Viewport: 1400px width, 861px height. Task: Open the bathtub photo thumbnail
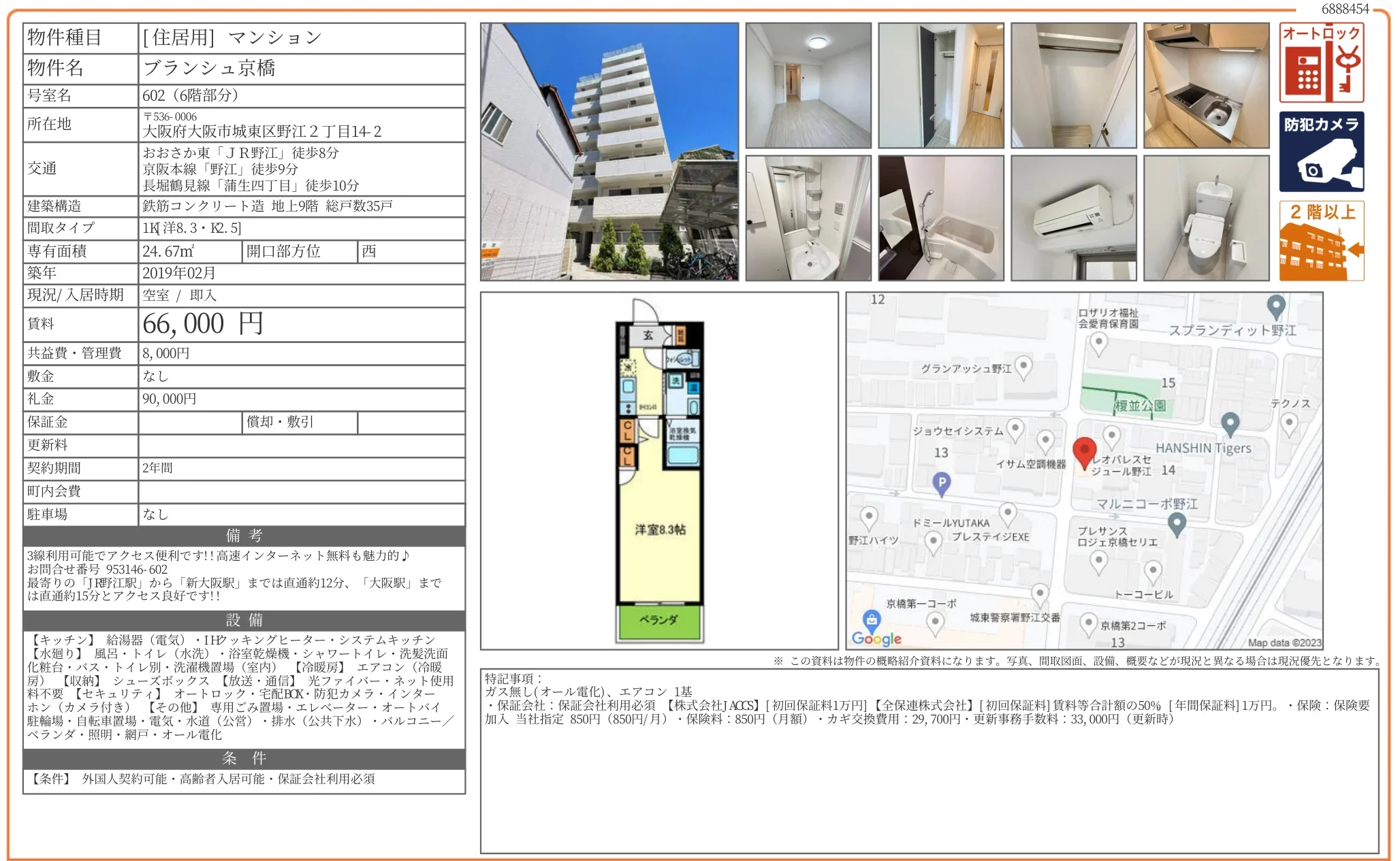click(940, 218)
